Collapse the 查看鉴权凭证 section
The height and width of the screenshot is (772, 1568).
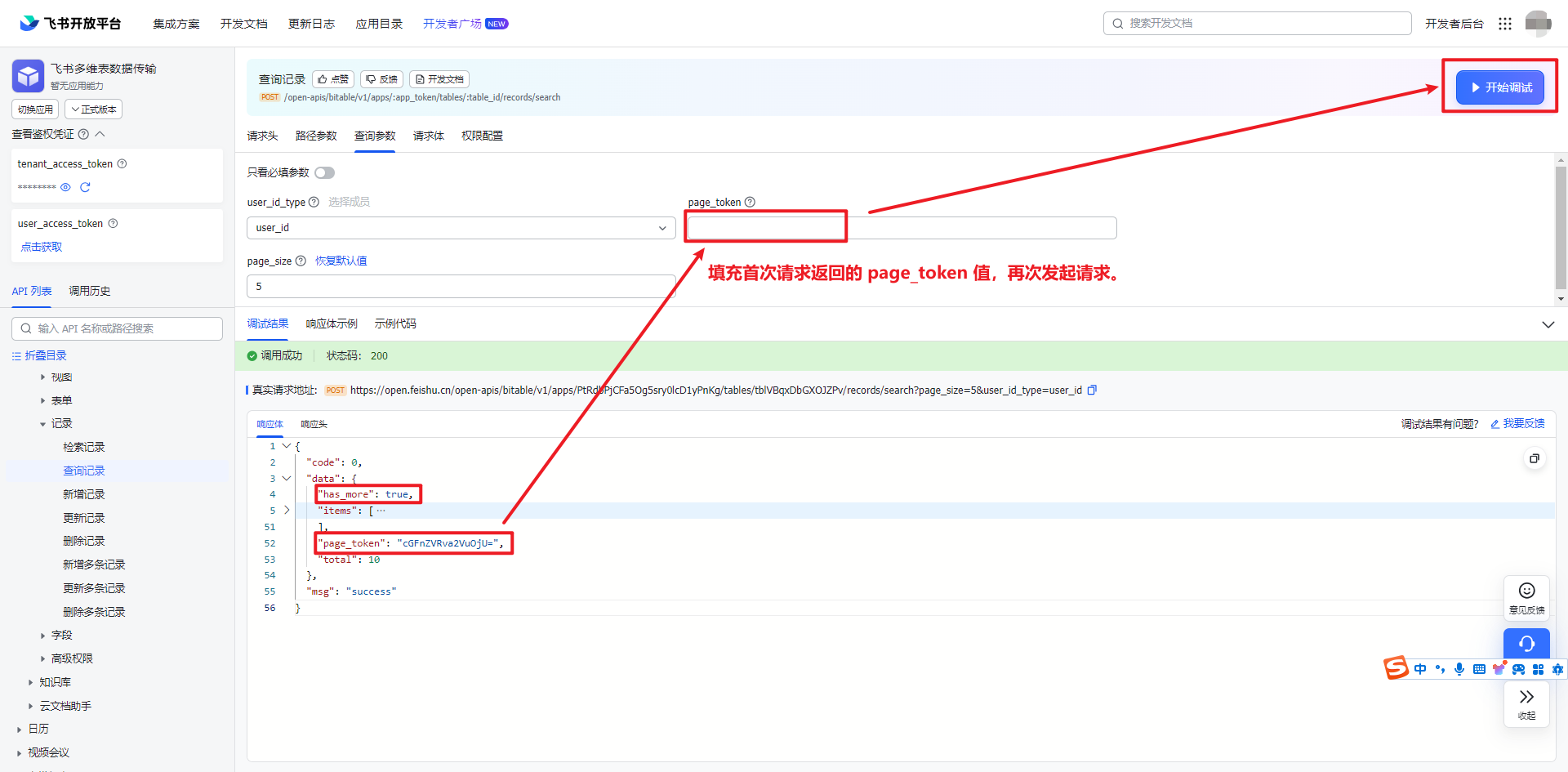100,134
